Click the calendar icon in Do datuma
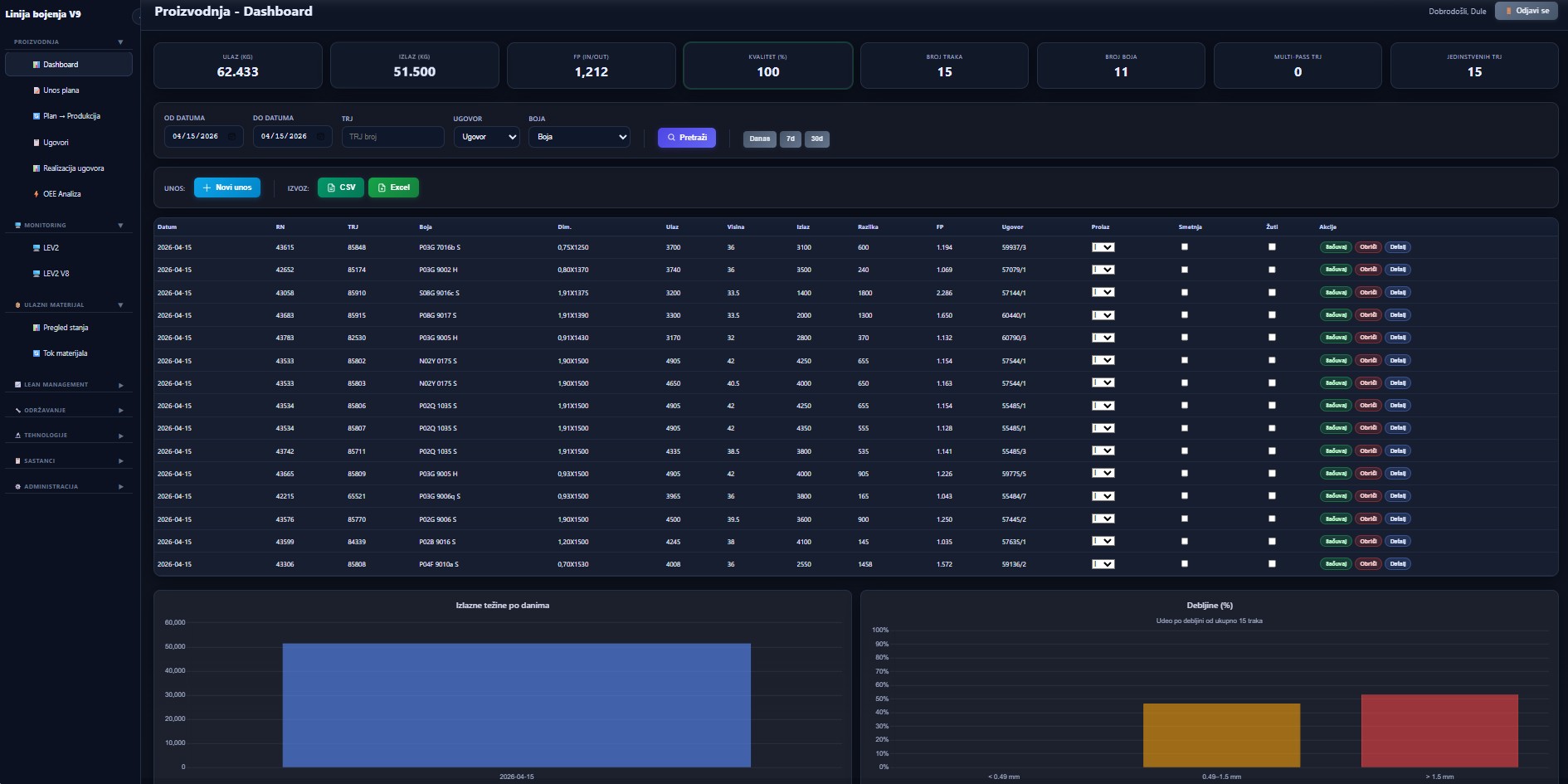Image resolution: width=1568 pixels, height=784 pixels. click(x=320, y=136)
